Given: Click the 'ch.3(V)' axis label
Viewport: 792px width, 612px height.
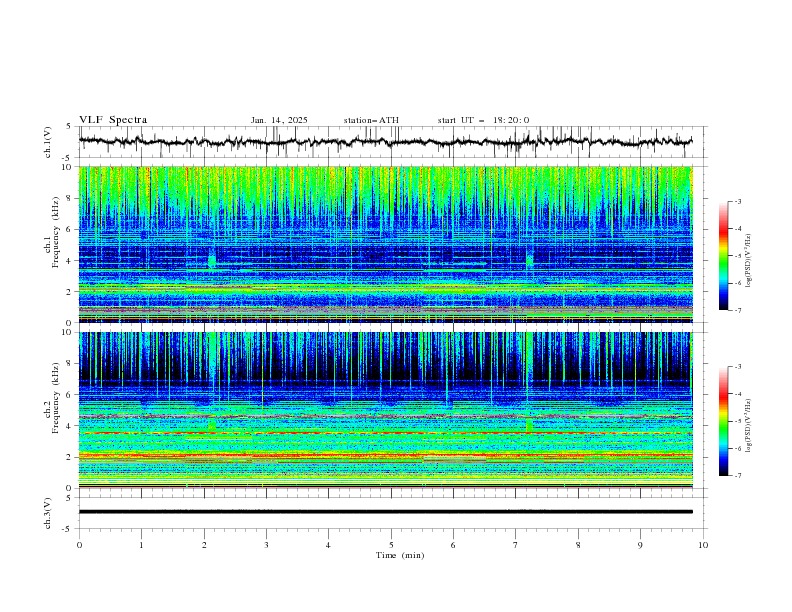Looking at the screenshot, I should click(x=48, y=513).
